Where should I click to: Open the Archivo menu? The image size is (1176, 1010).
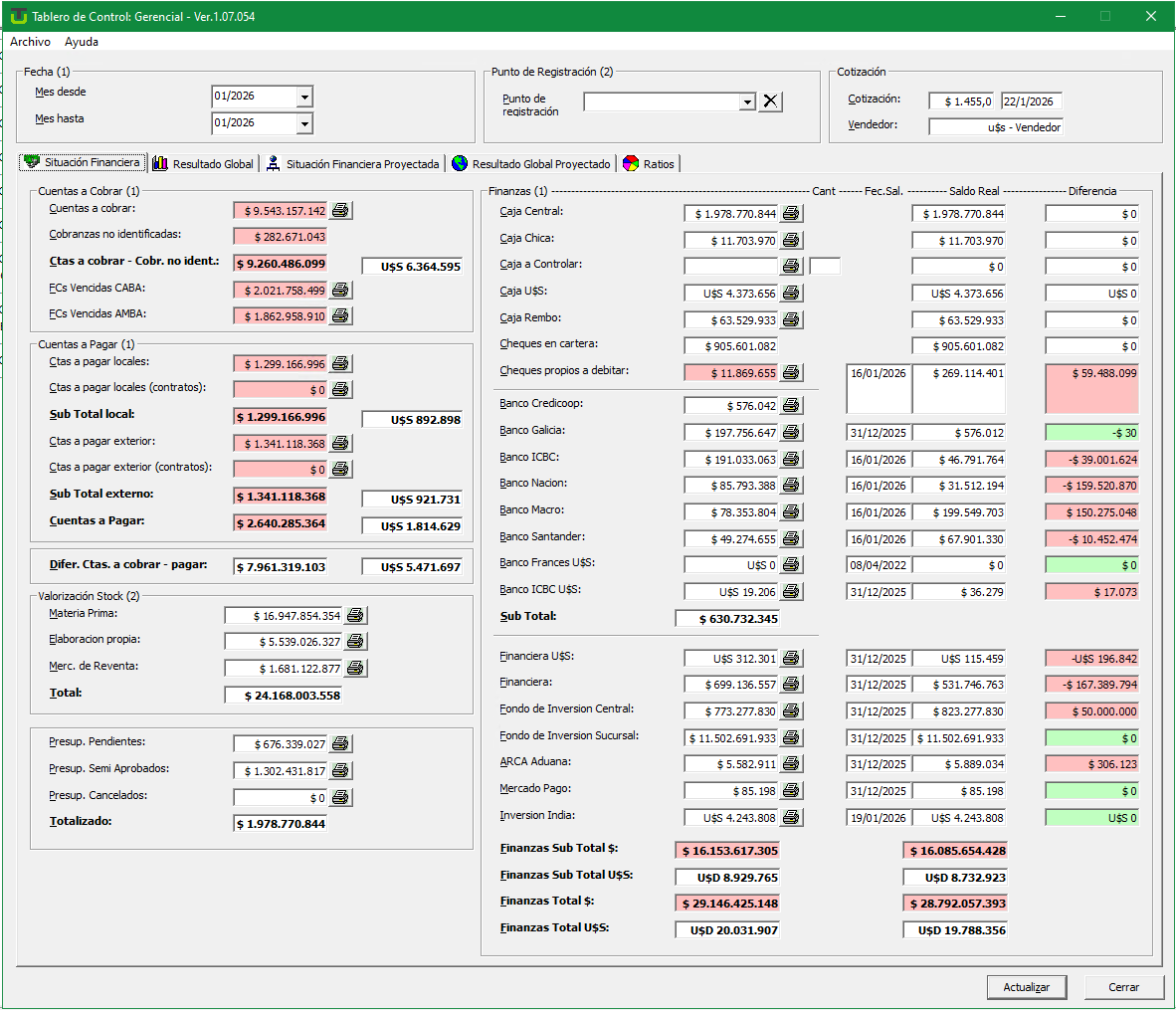[x=30, y=42]
